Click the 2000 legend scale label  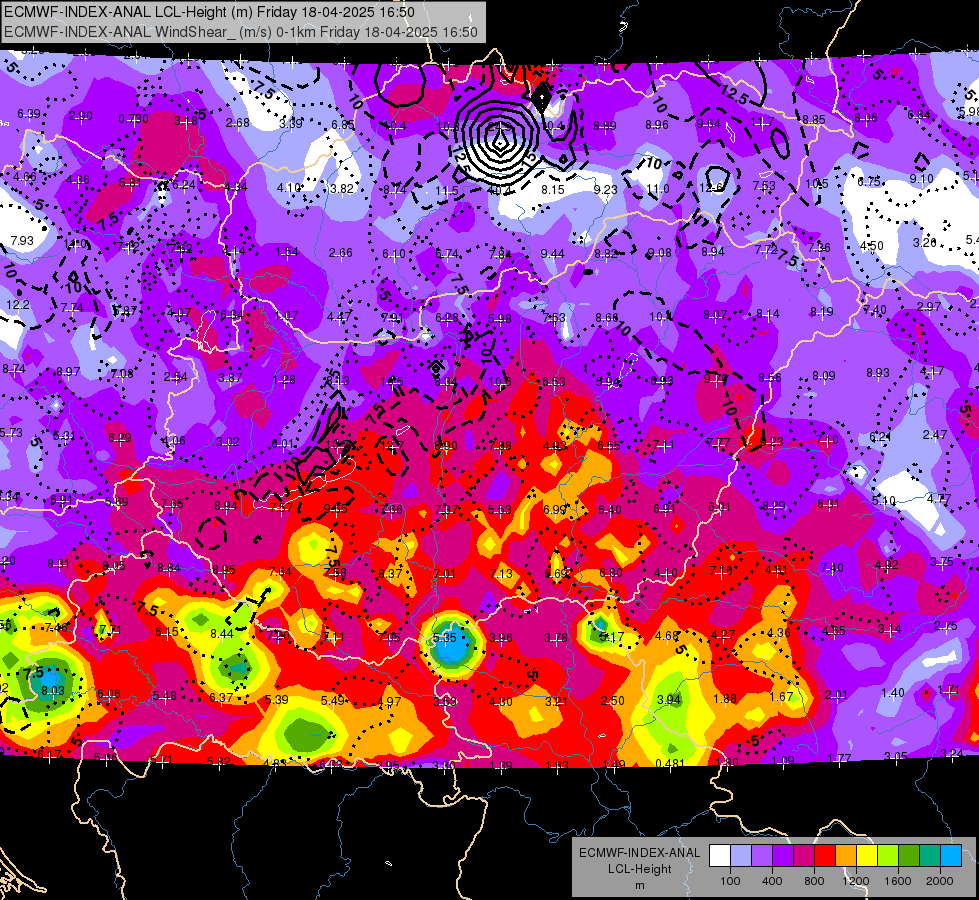[940, 881]
